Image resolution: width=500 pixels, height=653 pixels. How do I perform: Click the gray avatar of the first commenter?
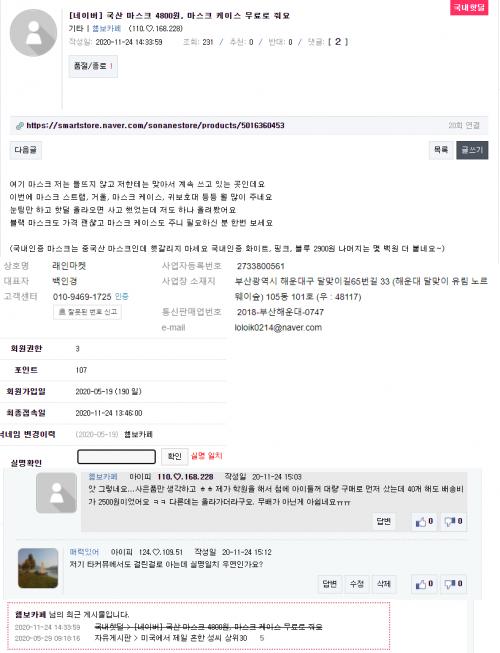point(56,493)
